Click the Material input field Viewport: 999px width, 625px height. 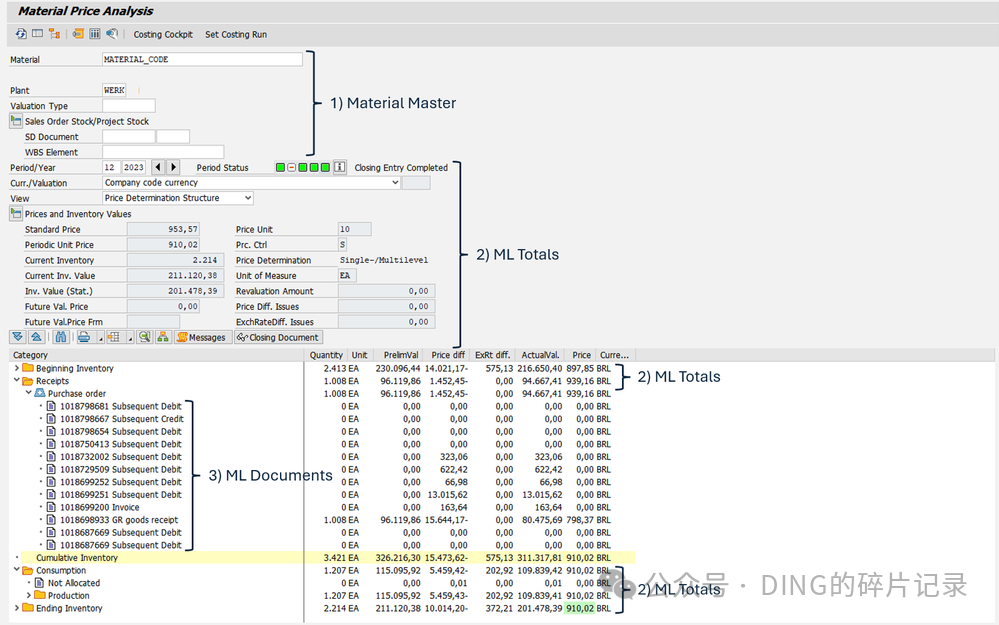coord(202,59)
